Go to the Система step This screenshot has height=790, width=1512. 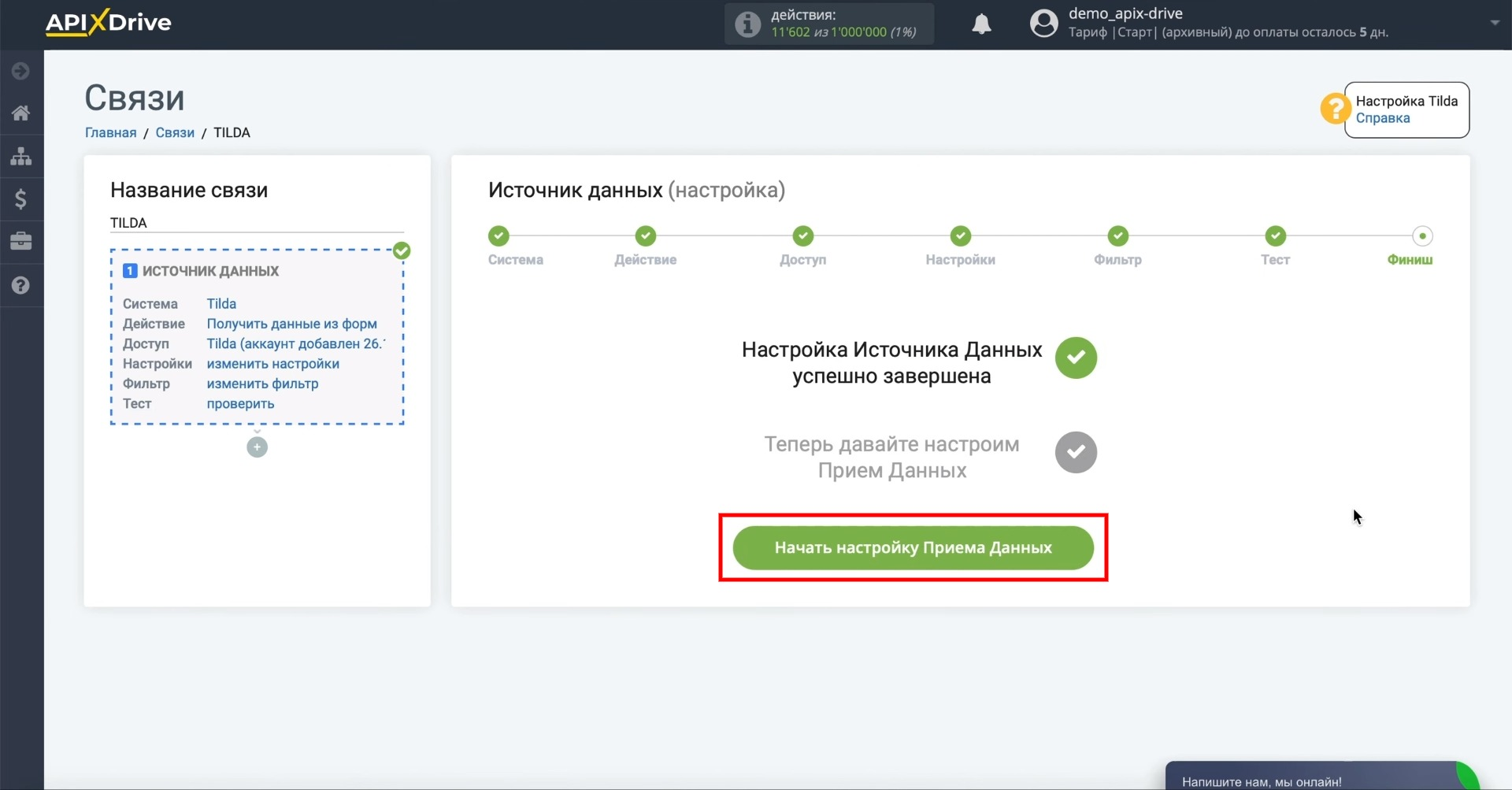(499, 236)
